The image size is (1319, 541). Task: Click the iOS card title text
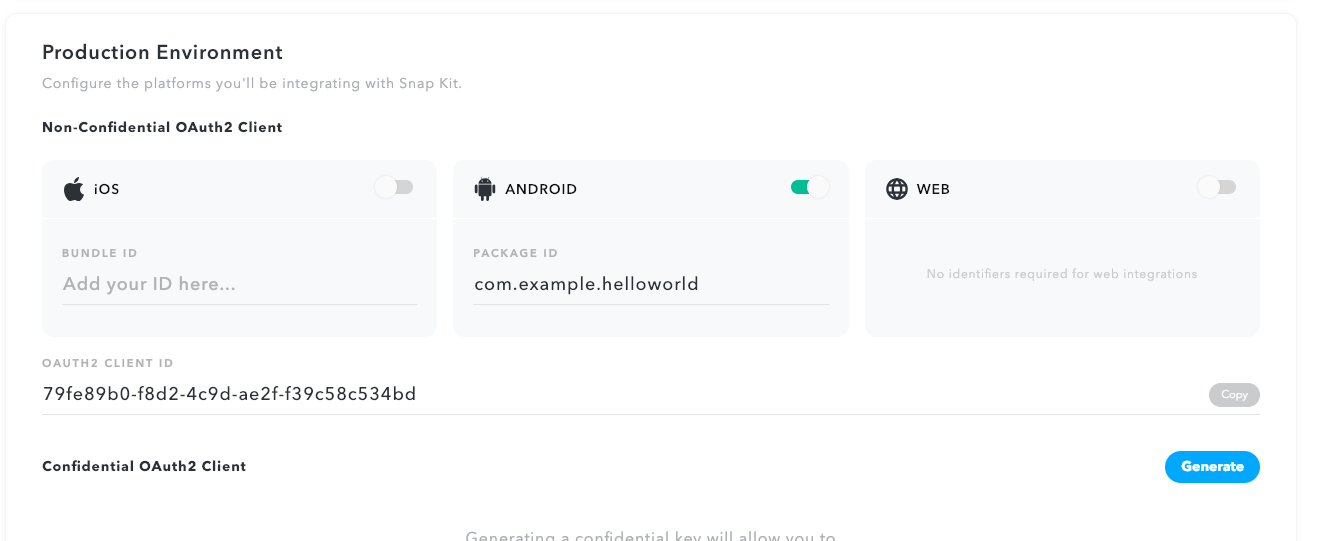point(106,189)
